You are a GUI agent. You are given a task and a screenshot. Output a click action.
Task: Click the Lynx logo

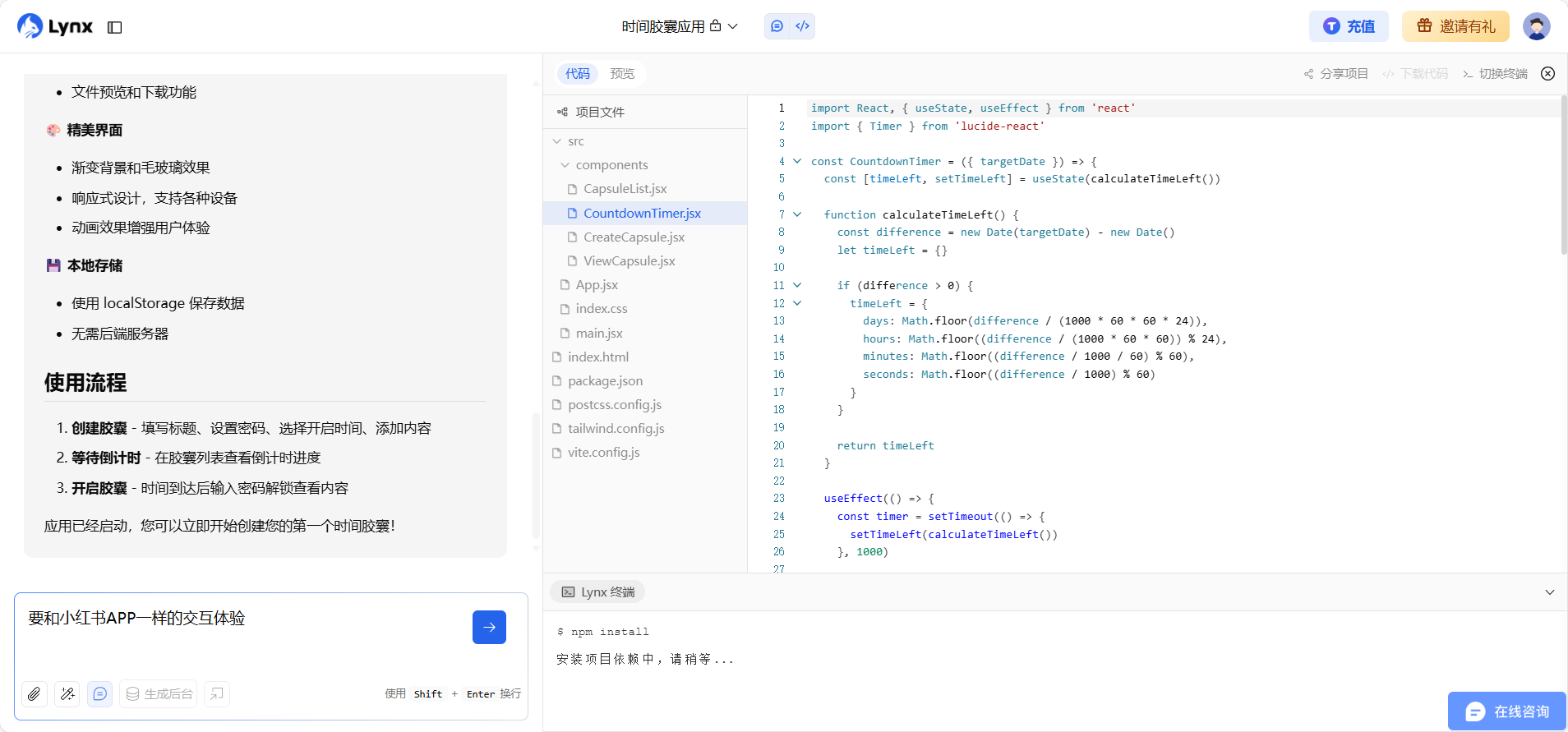55,26
